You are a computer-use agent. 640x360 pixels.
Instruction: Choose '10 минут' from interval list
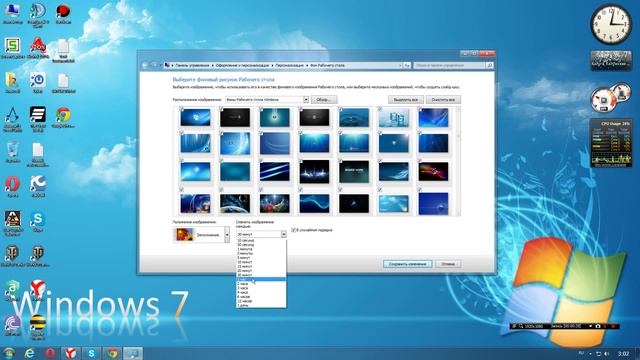click(x=261, y=262)
